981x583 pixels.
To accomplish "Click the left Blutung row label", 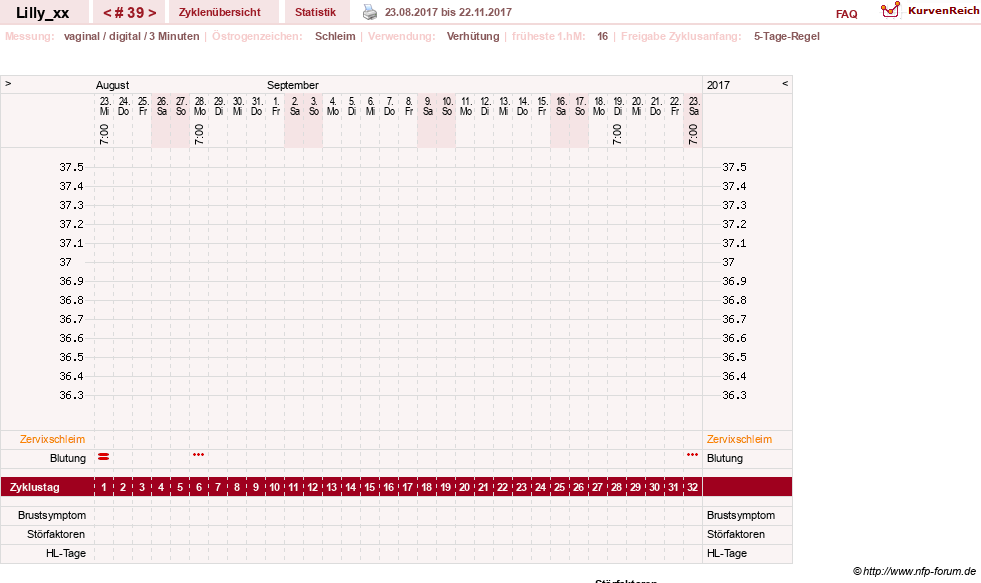I will 68,459.
